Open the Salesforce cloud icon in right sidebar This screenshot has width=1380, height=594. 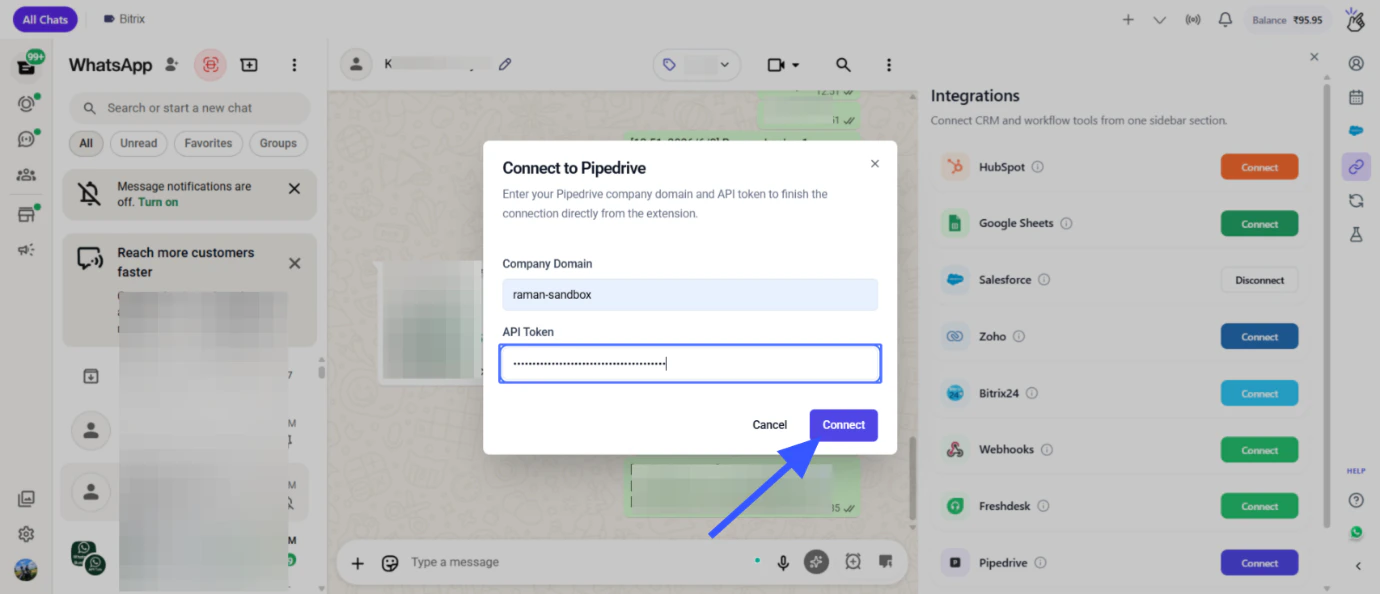coord(1356,131)
